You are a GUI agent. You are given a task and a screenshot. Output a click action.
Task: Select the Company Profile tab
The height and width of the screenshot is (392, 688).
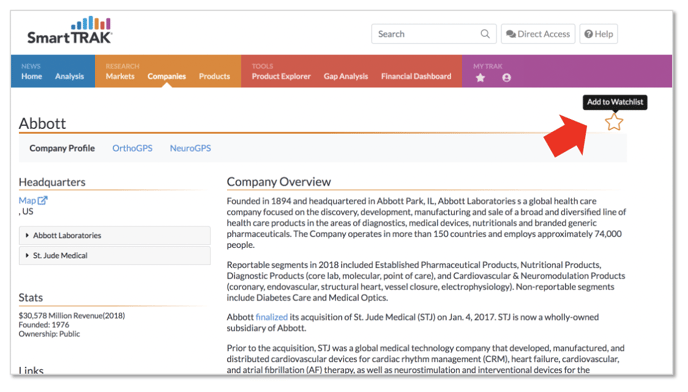click(62, 148)
